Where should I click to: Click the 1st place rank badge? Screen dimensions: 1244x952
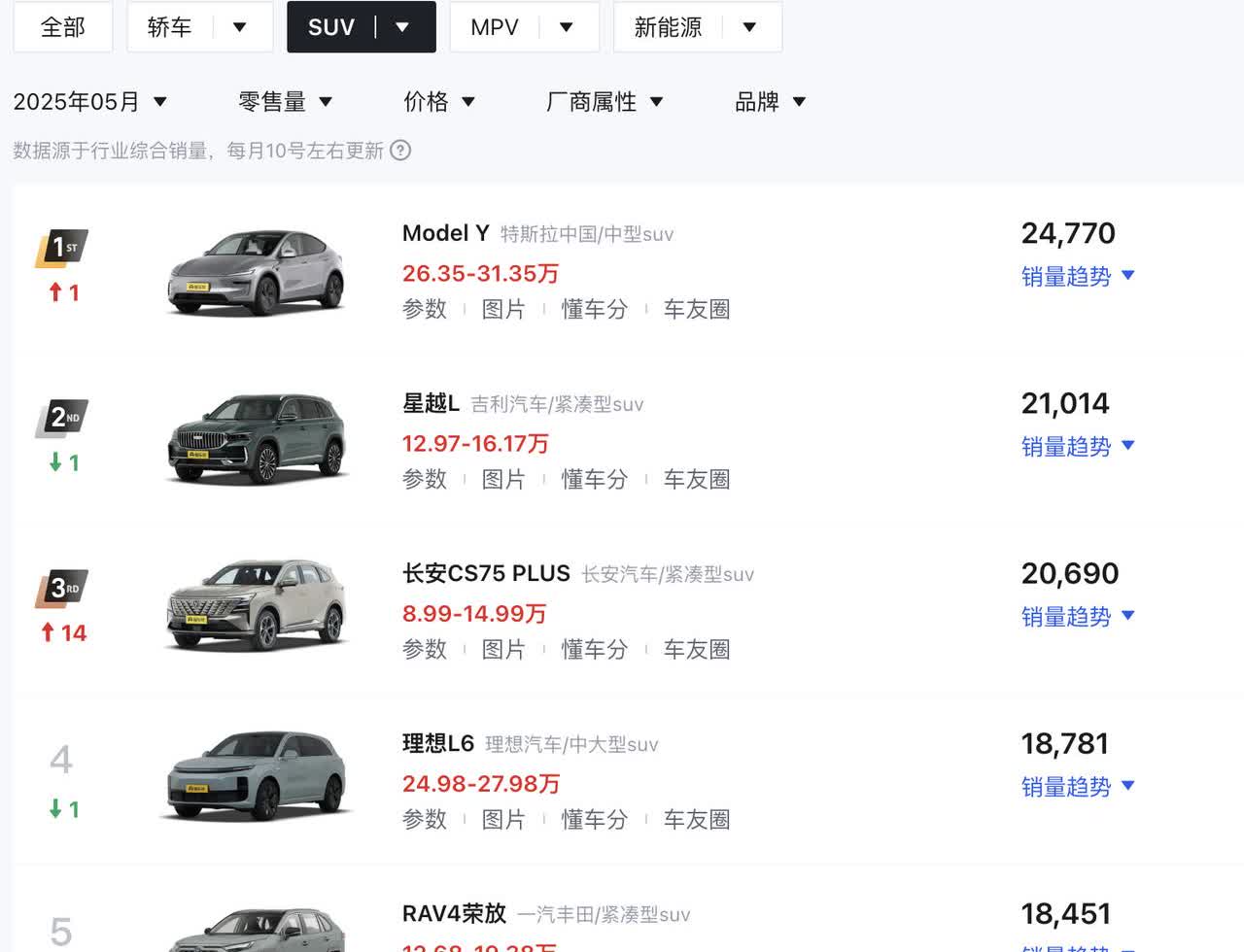[62, 248]
